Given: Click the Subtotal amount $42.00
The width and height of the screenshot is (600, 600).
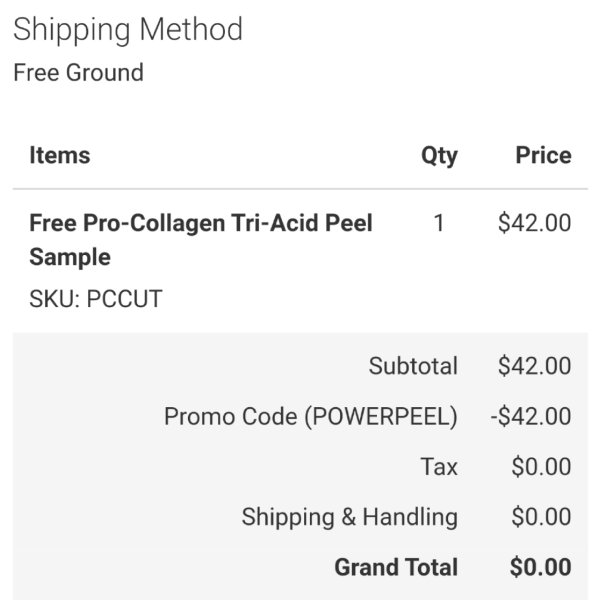Looking at the screenshot, I should pos(535,365).
